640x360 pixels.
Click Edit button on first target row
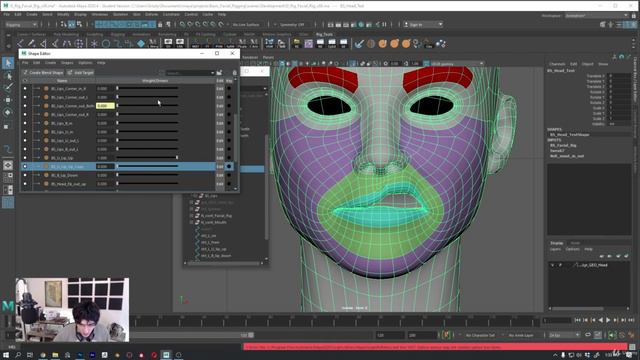(x=220, y=88)
